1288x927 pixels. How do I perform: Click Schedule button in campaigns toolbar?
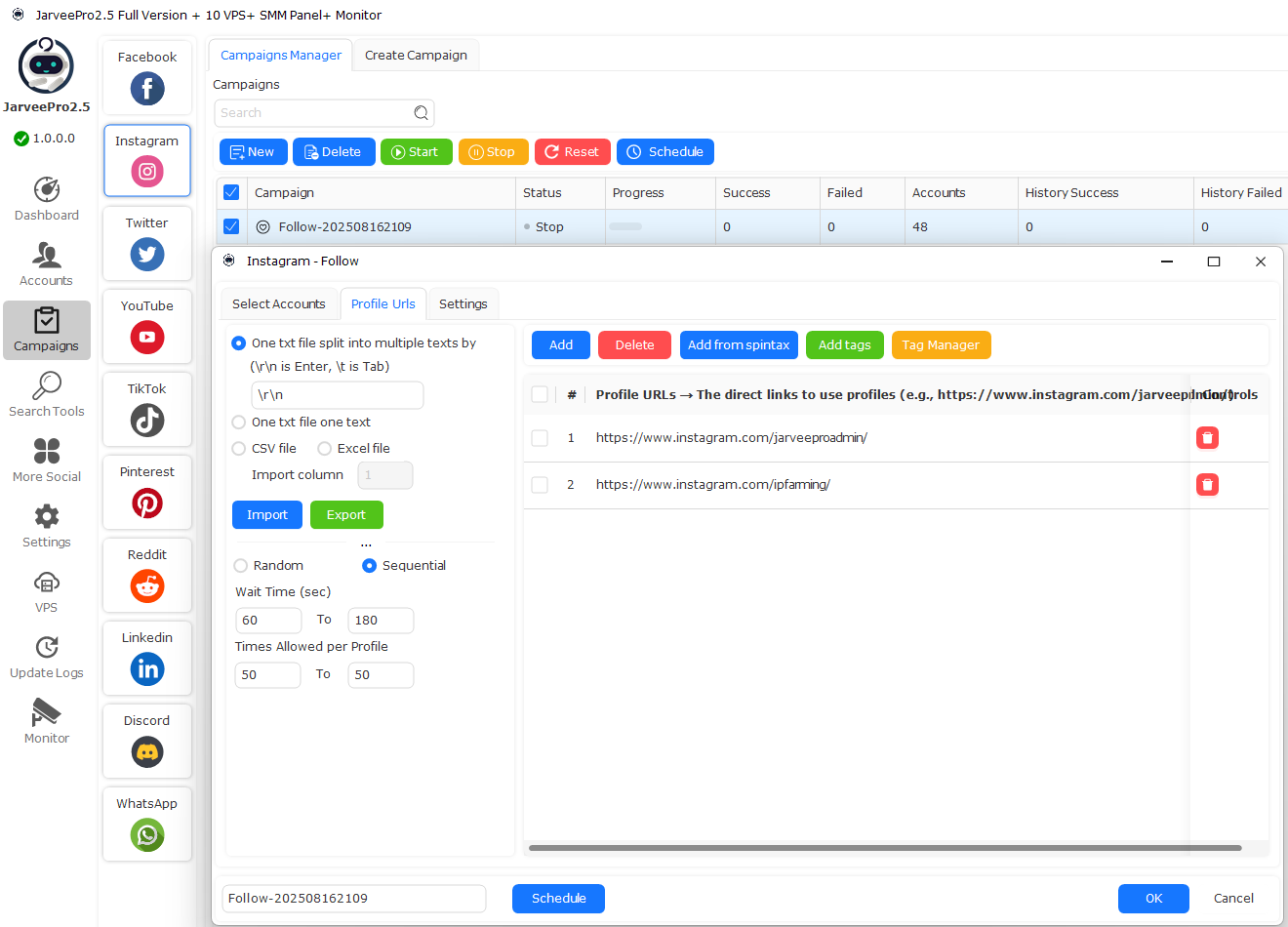[665, 152]
